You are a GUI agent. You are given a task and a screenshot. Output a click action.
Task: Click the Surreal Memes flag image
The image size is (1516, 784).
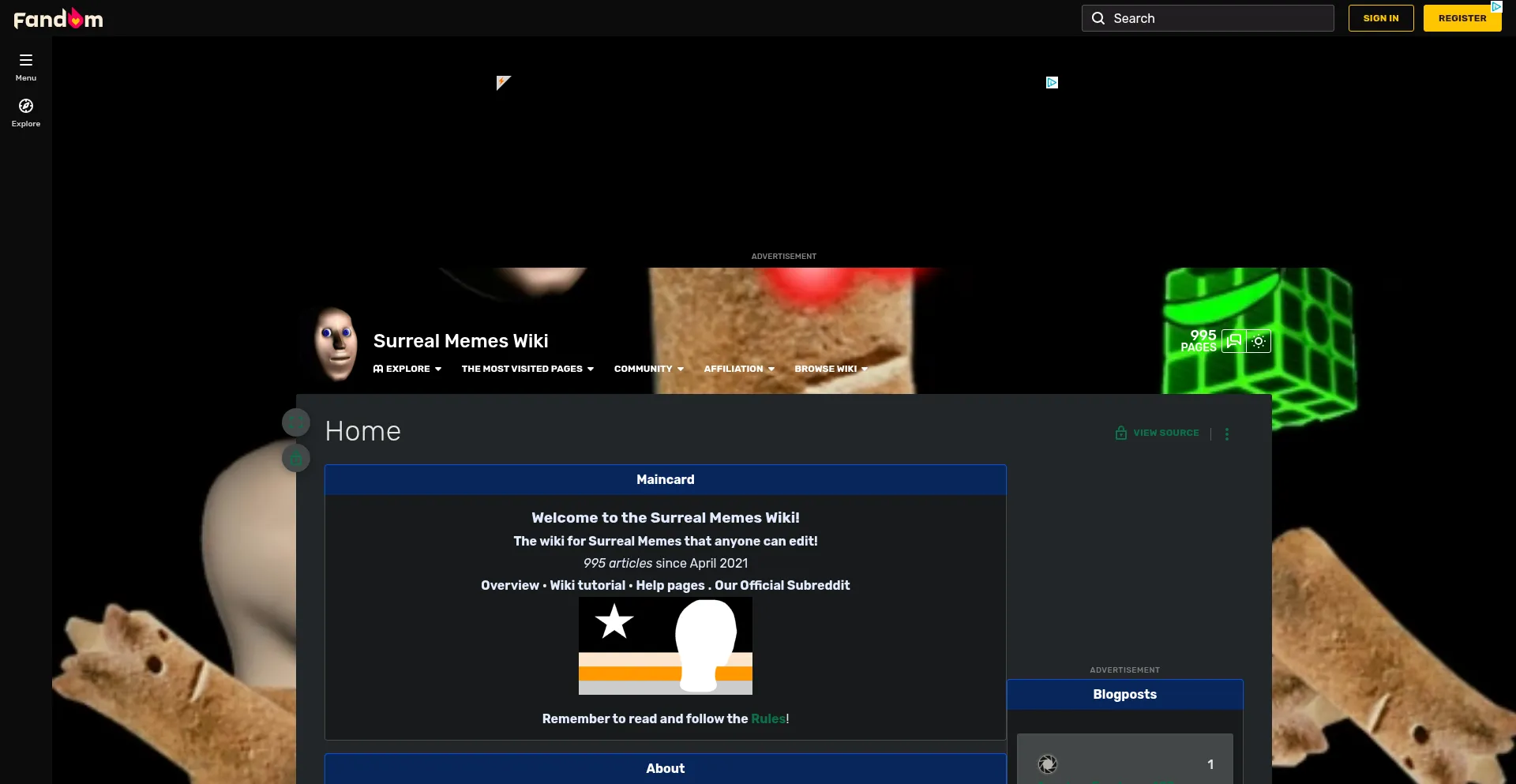(x=665, y=646)
